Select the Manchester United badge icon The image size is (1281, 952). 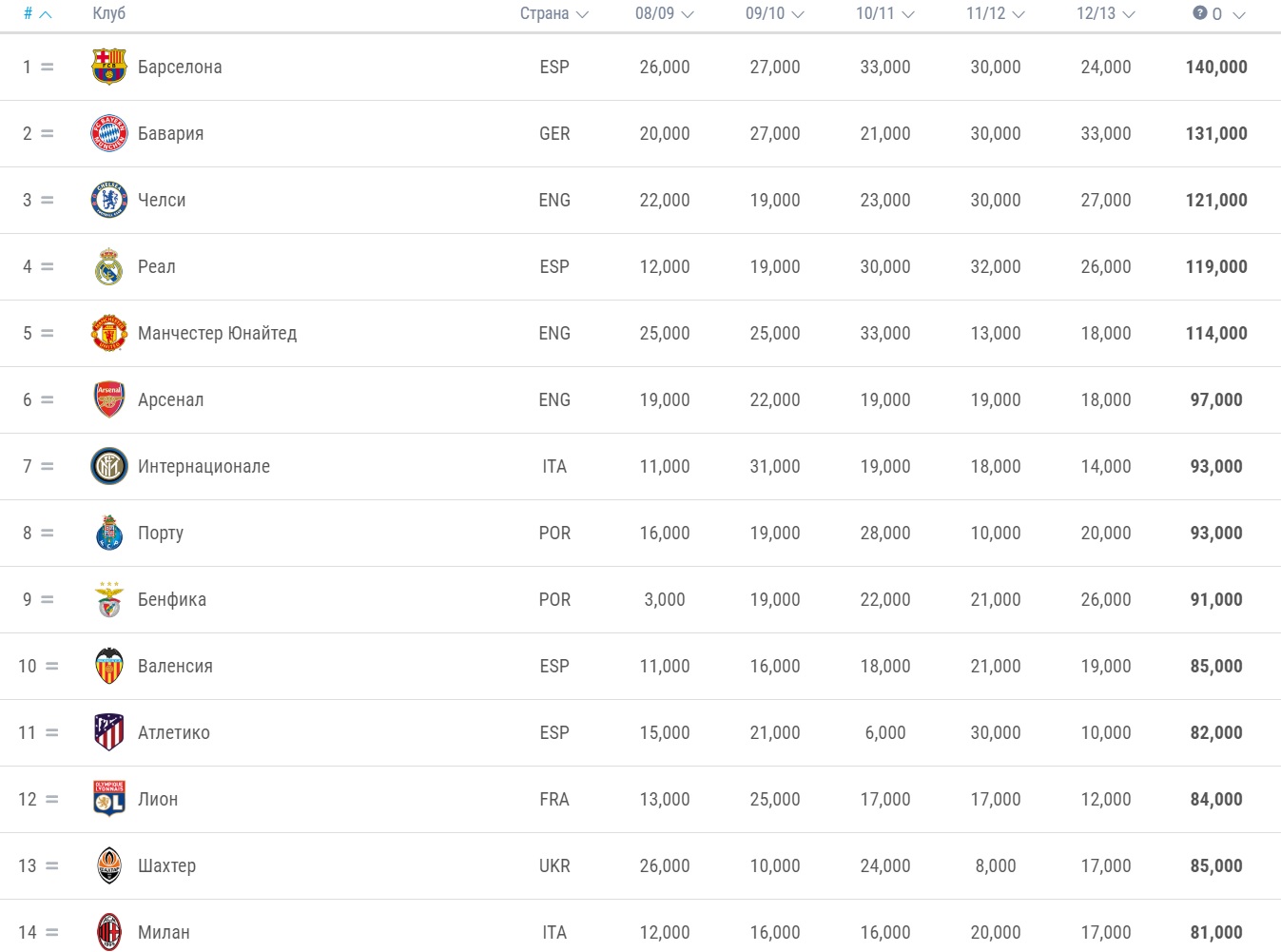(109, 333)
